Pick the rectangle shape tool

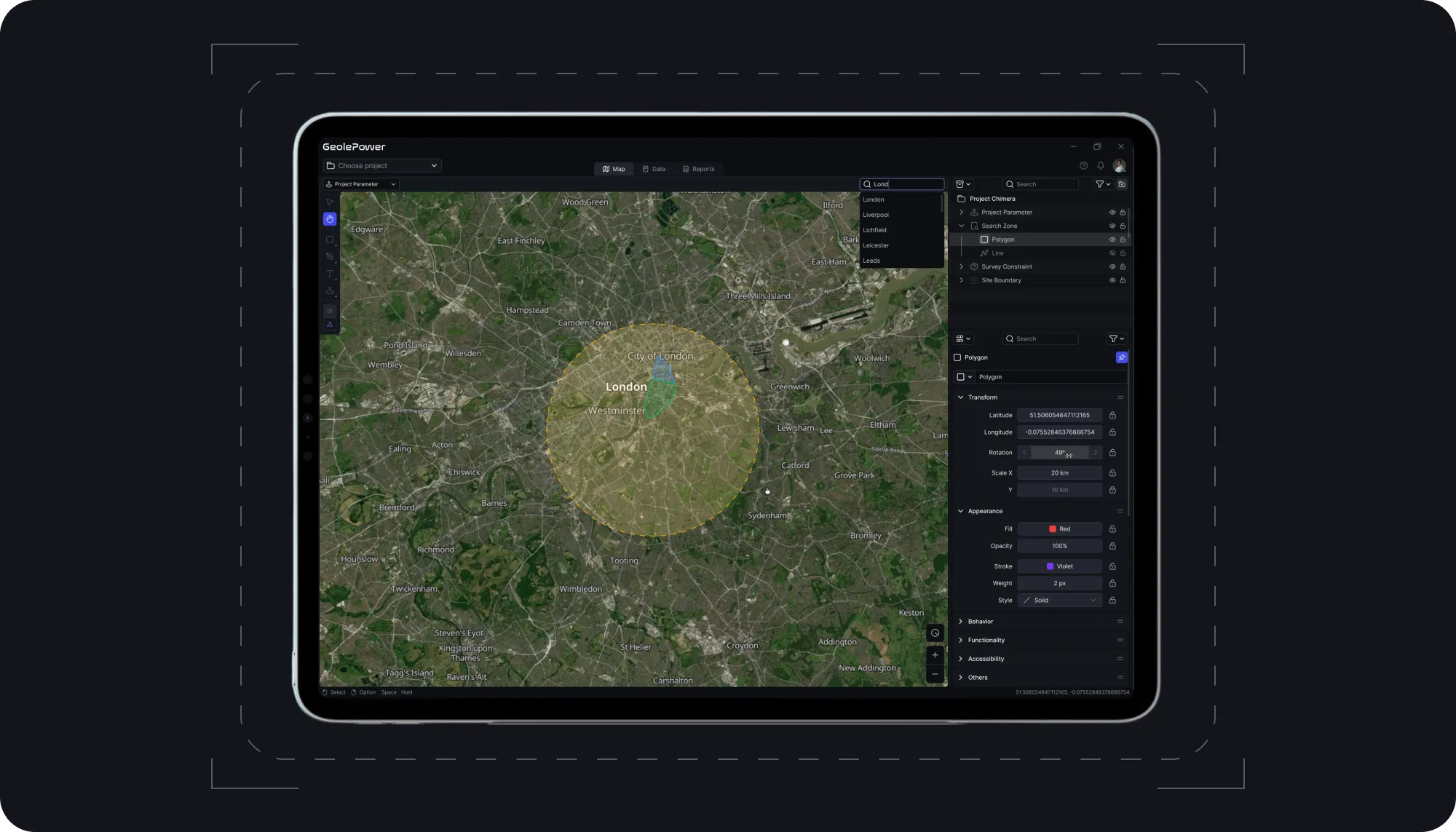(330, 239)
